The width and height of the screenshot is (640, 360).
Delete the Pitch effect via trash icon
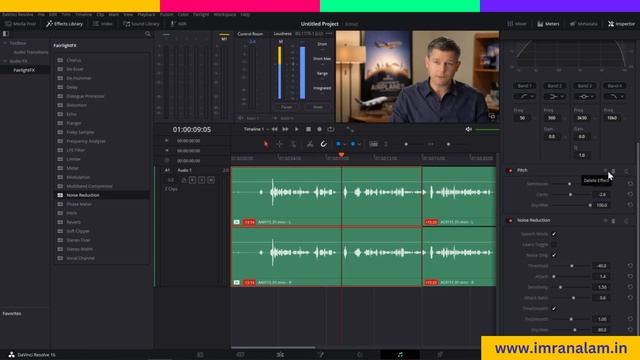[x=613, y=171]
